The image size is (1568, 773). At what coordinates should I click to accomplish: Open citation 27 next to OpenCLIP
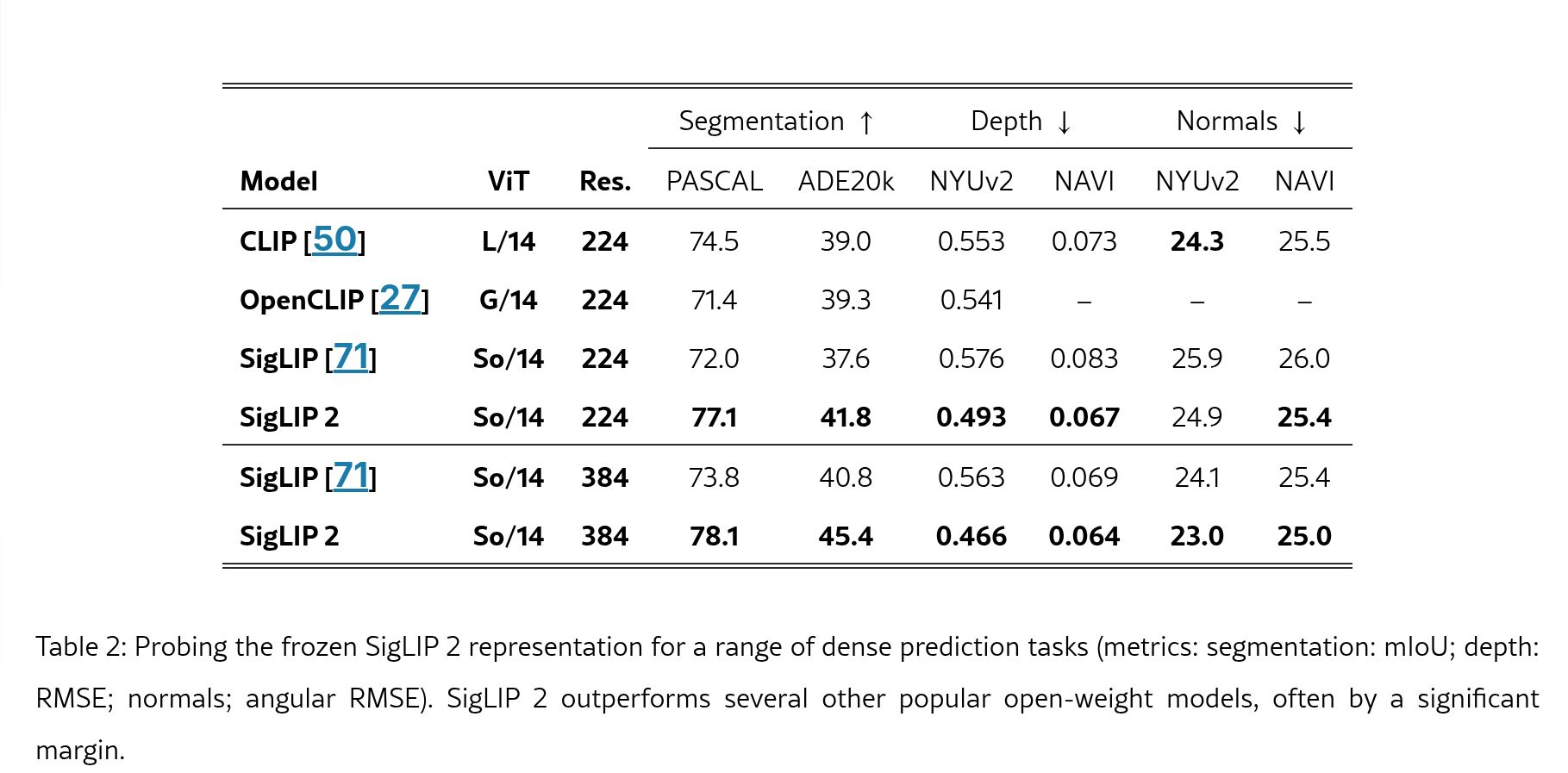point(400,298)
